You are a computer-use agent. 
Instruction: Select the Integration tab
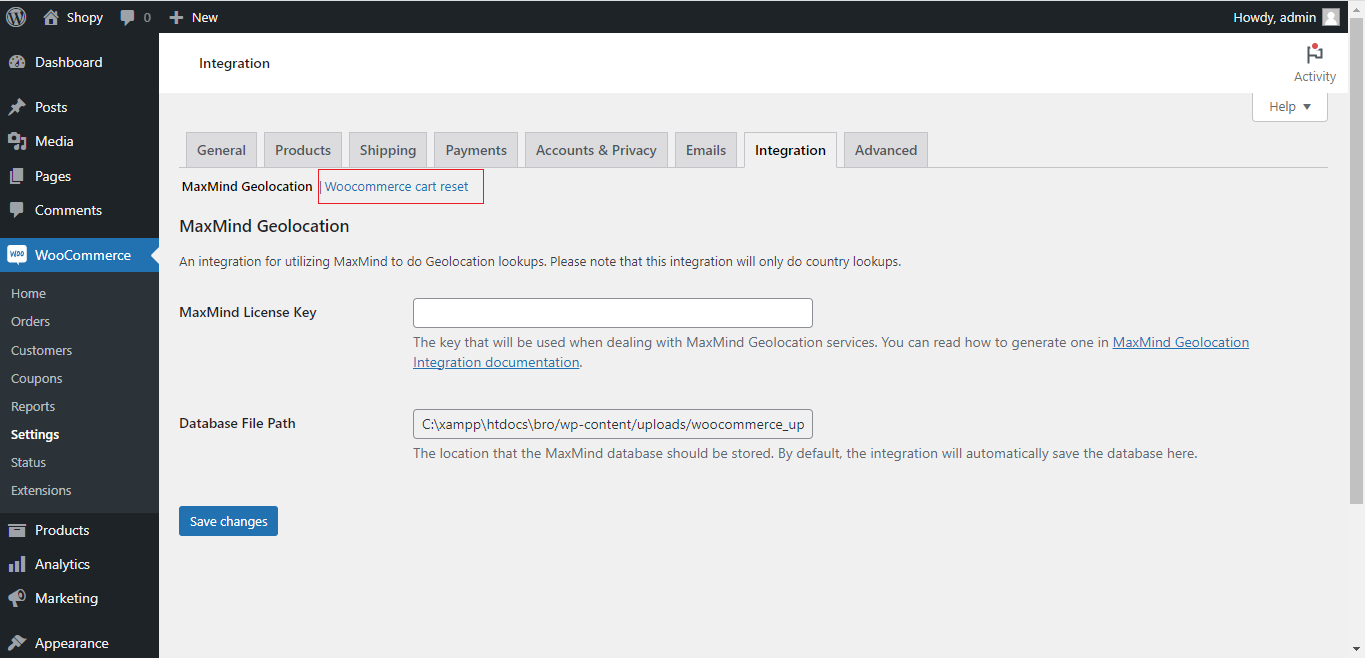click(790, 150)
